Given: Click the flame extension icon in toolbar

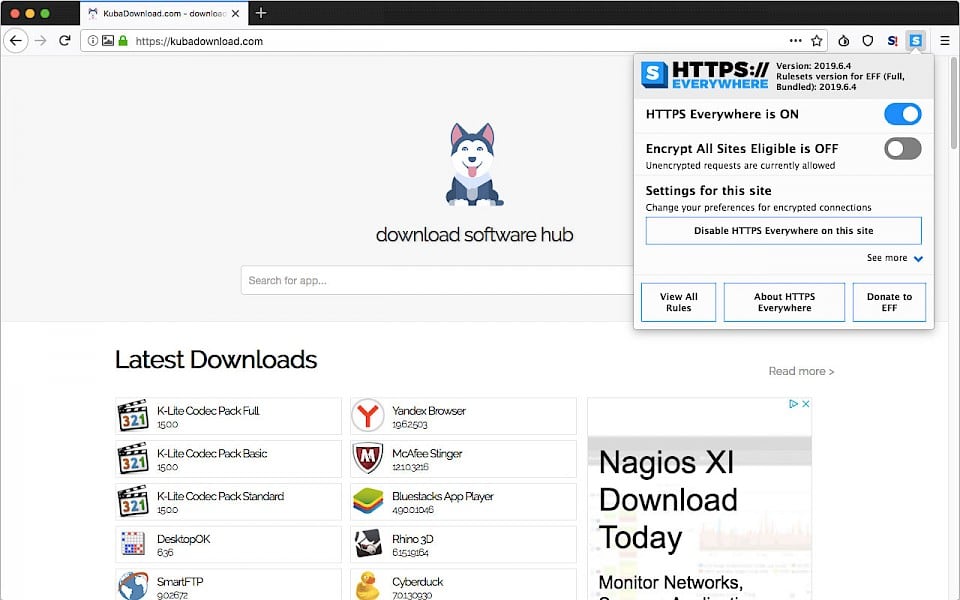Looking at the screenshot, I should coord(844,41).
